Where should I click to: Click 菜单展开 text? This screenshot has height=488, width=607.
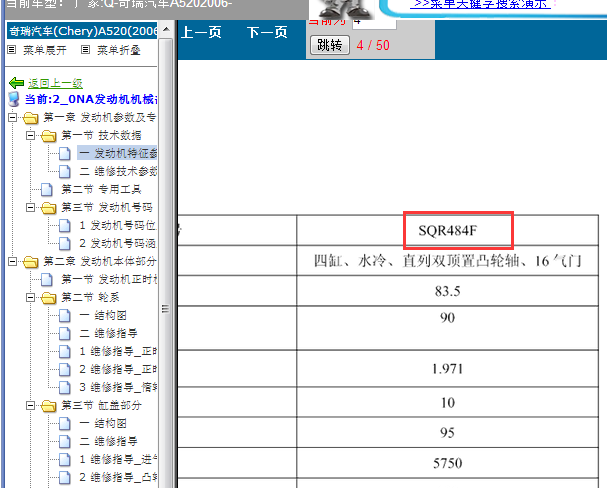[45, 50]
